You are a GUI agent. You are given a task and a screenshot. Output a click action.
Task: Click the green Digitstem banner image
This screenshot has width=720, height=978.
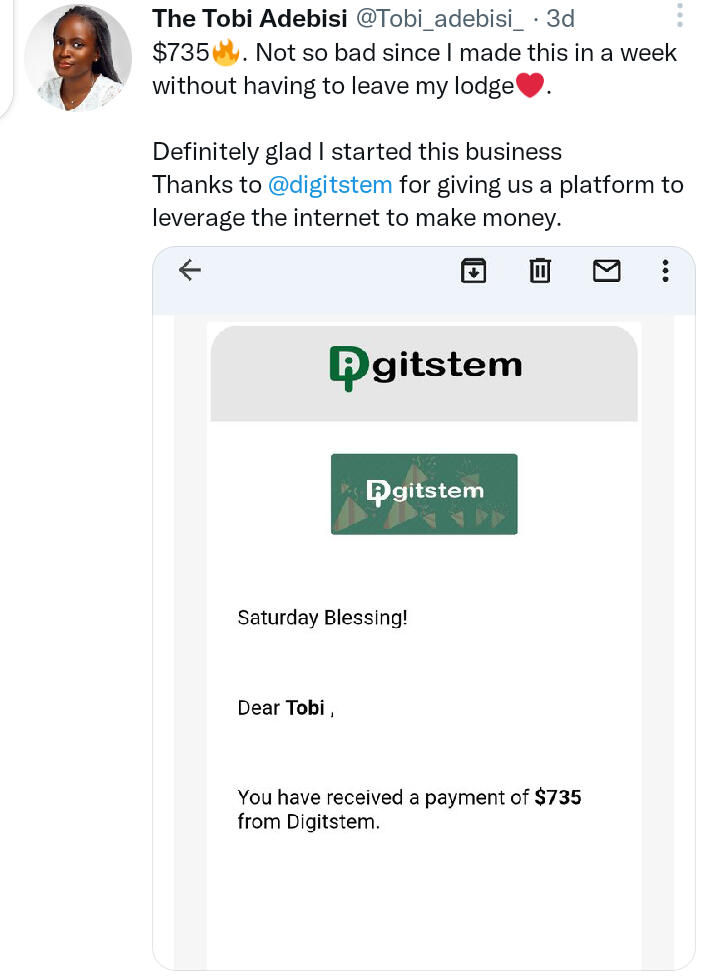(x=424, y=494)
